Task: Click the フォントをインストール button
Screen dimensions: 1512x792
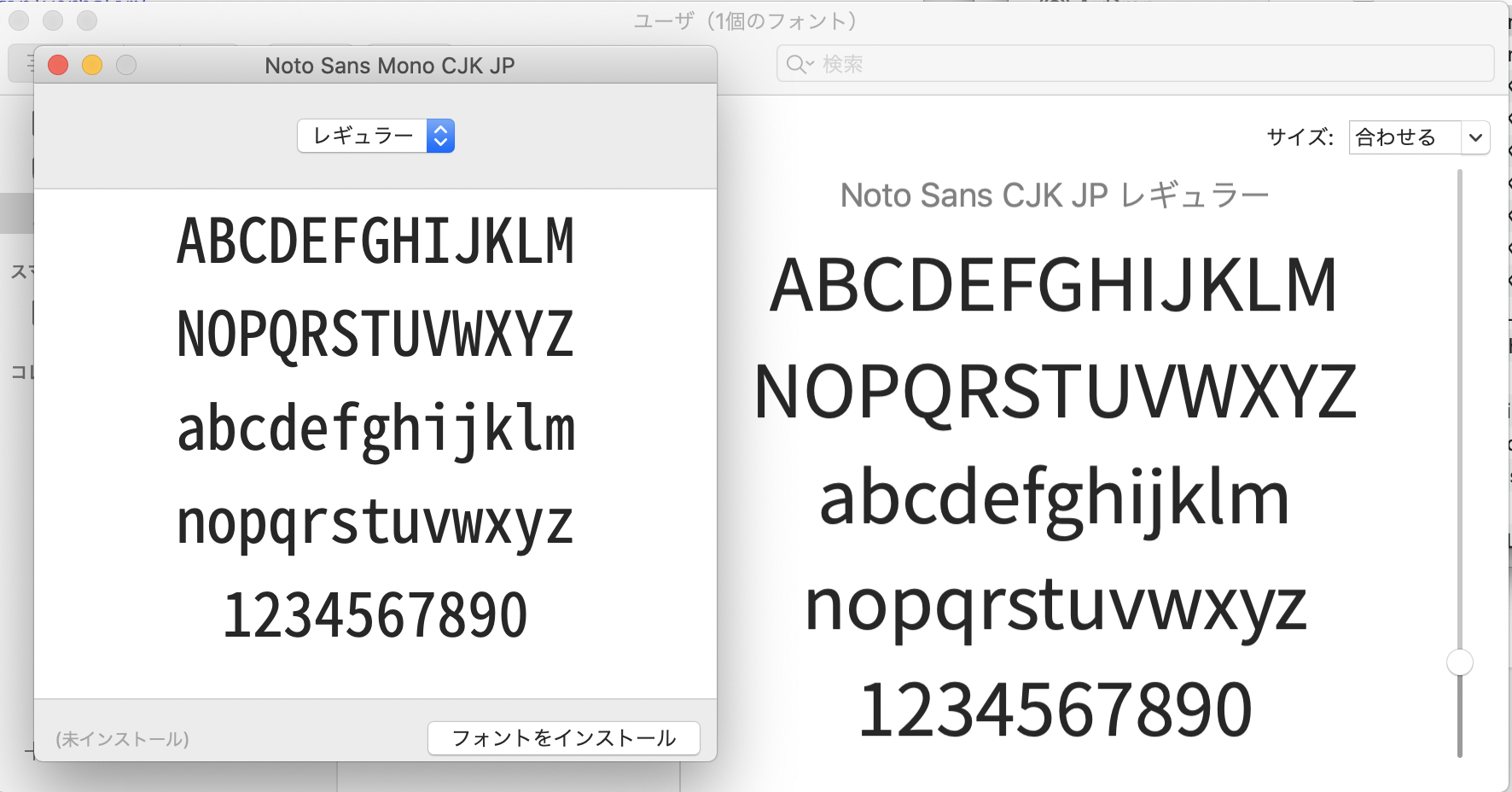Action: tap(563, 738)
